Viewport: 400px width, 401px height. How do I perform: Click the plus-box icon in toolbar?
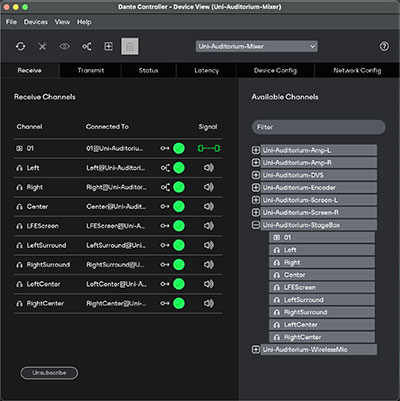pyautogui.click(x=108, y=46)
